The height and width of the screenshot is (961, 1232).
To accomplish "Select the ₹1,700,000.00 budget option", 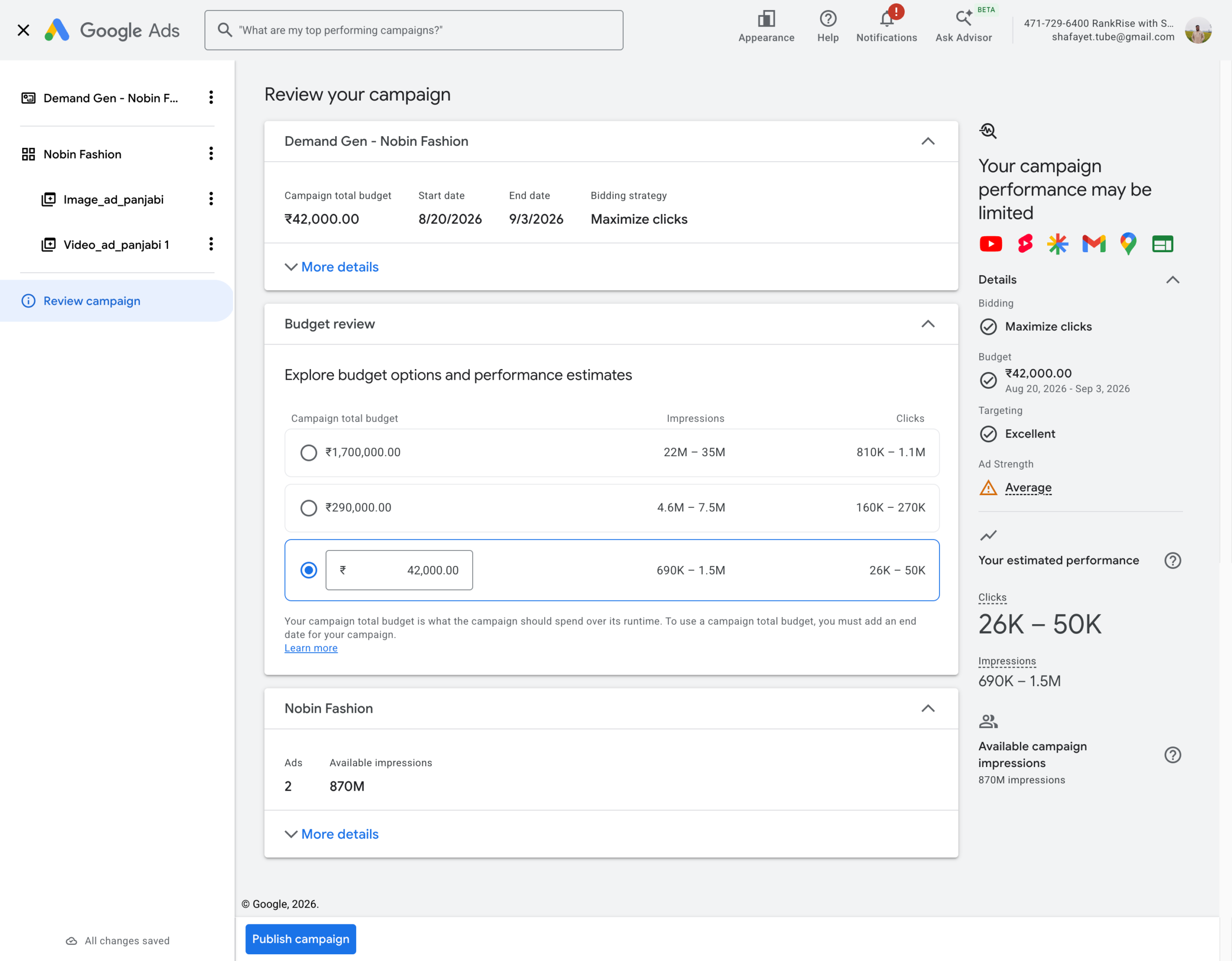I will click(x=308, y=453).
